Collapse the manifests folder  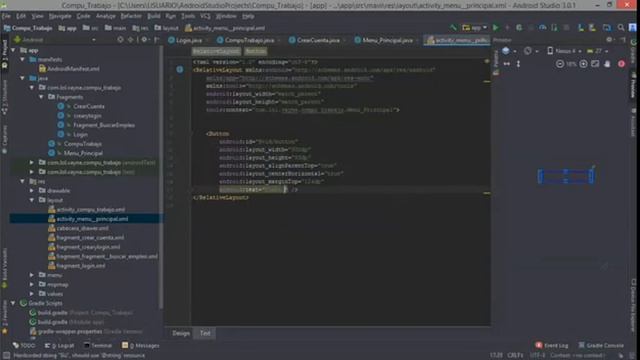point(22,59)
